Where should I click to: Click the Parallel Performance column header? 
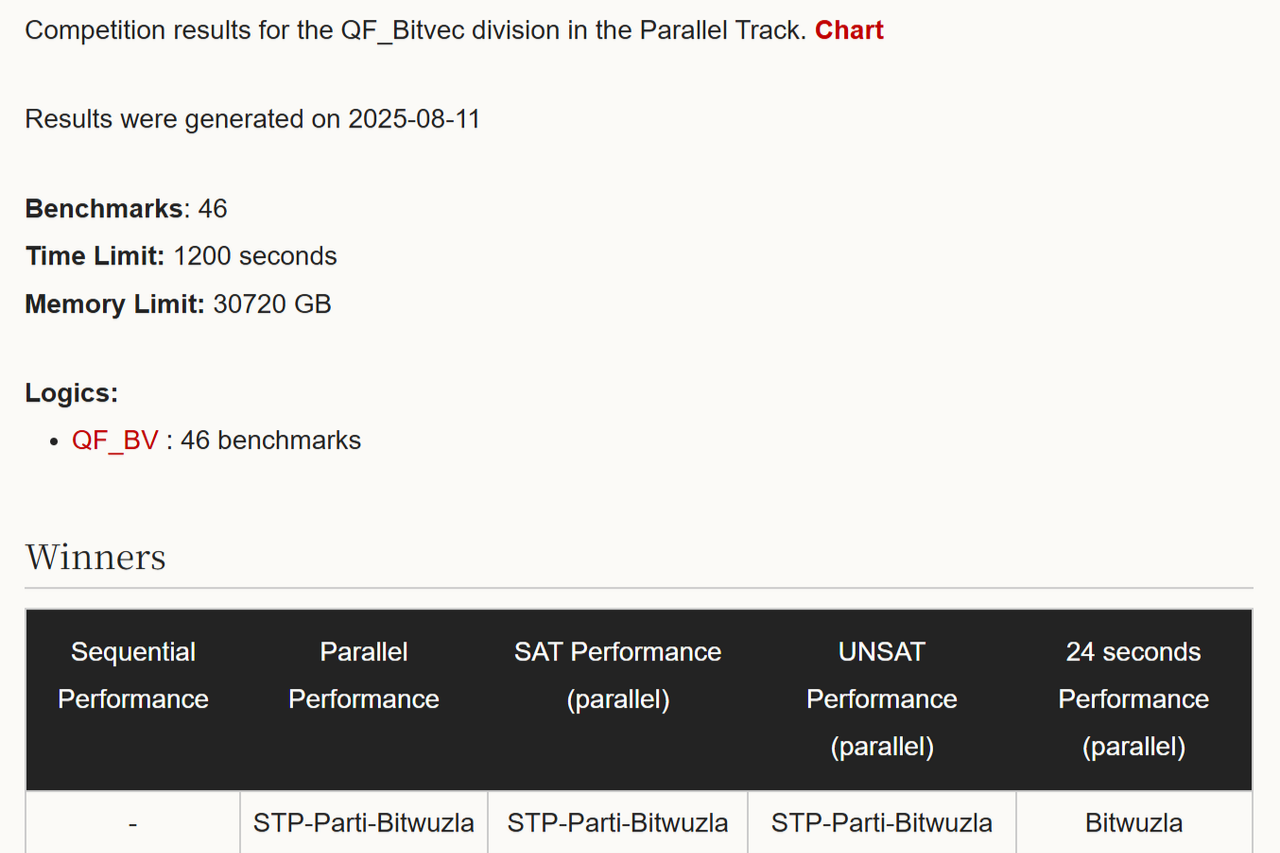pos(364,675)
